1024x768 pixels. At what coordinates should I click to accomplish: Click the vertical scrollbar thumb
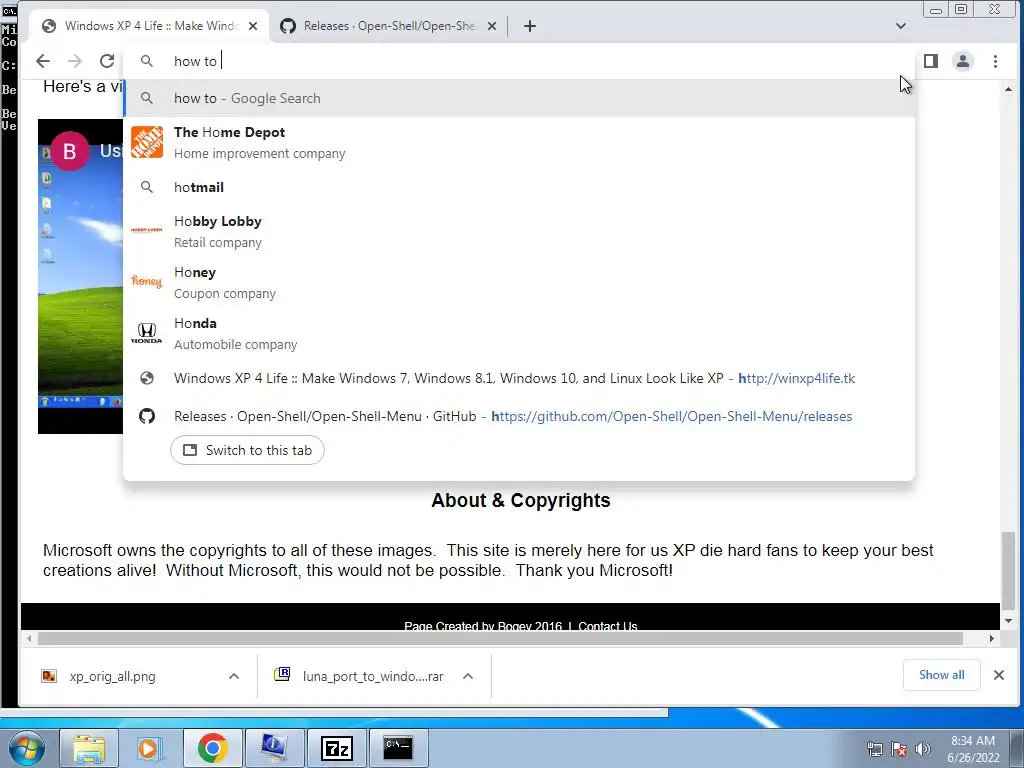click(1009, 569)
